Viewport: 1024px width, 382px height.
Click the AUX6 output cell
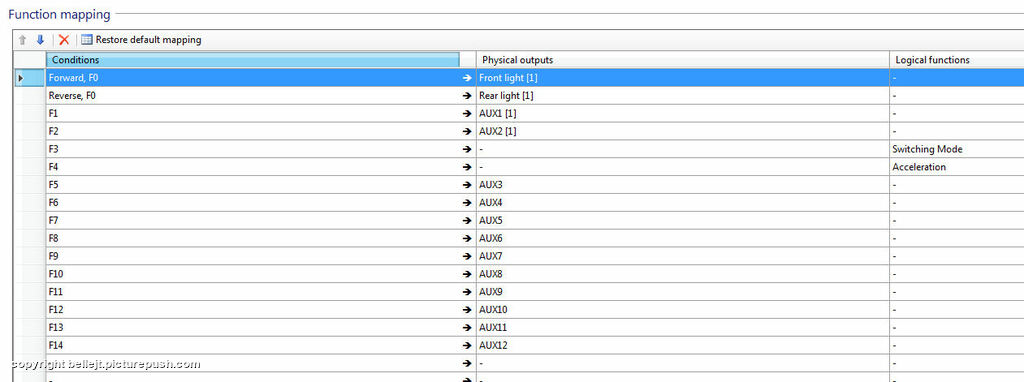[683, 238]
